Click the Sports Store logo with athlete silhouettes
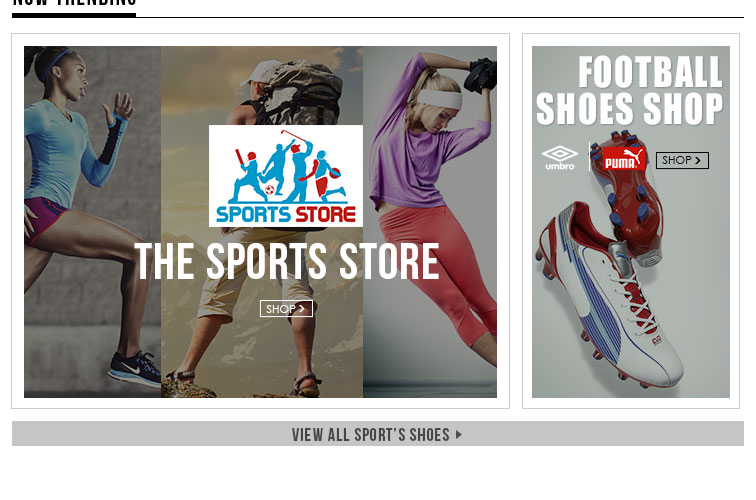Screen dimensions: 756x500 point(285,176)
